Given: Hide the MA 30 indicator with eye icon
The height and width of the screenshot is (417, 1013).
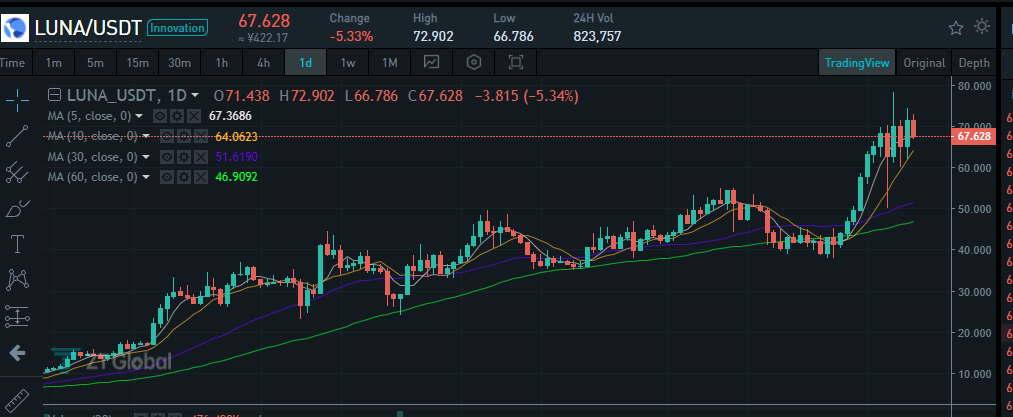Looking at the screenshot, I should click(167, 157).
